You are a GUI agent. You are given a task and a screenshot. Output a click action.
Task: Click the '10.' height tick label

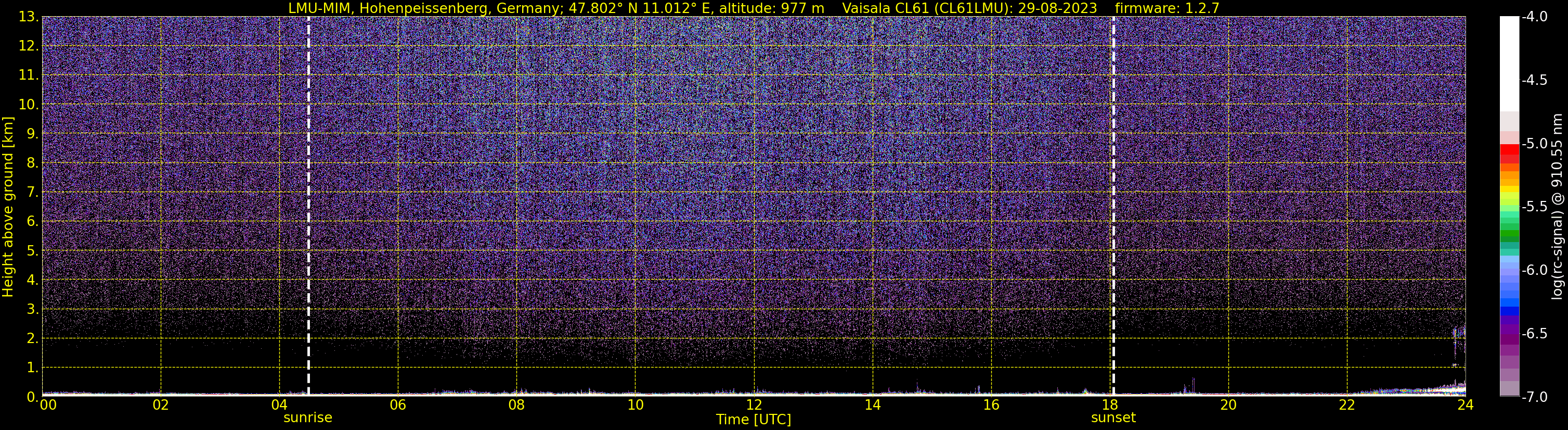(29, 105)
